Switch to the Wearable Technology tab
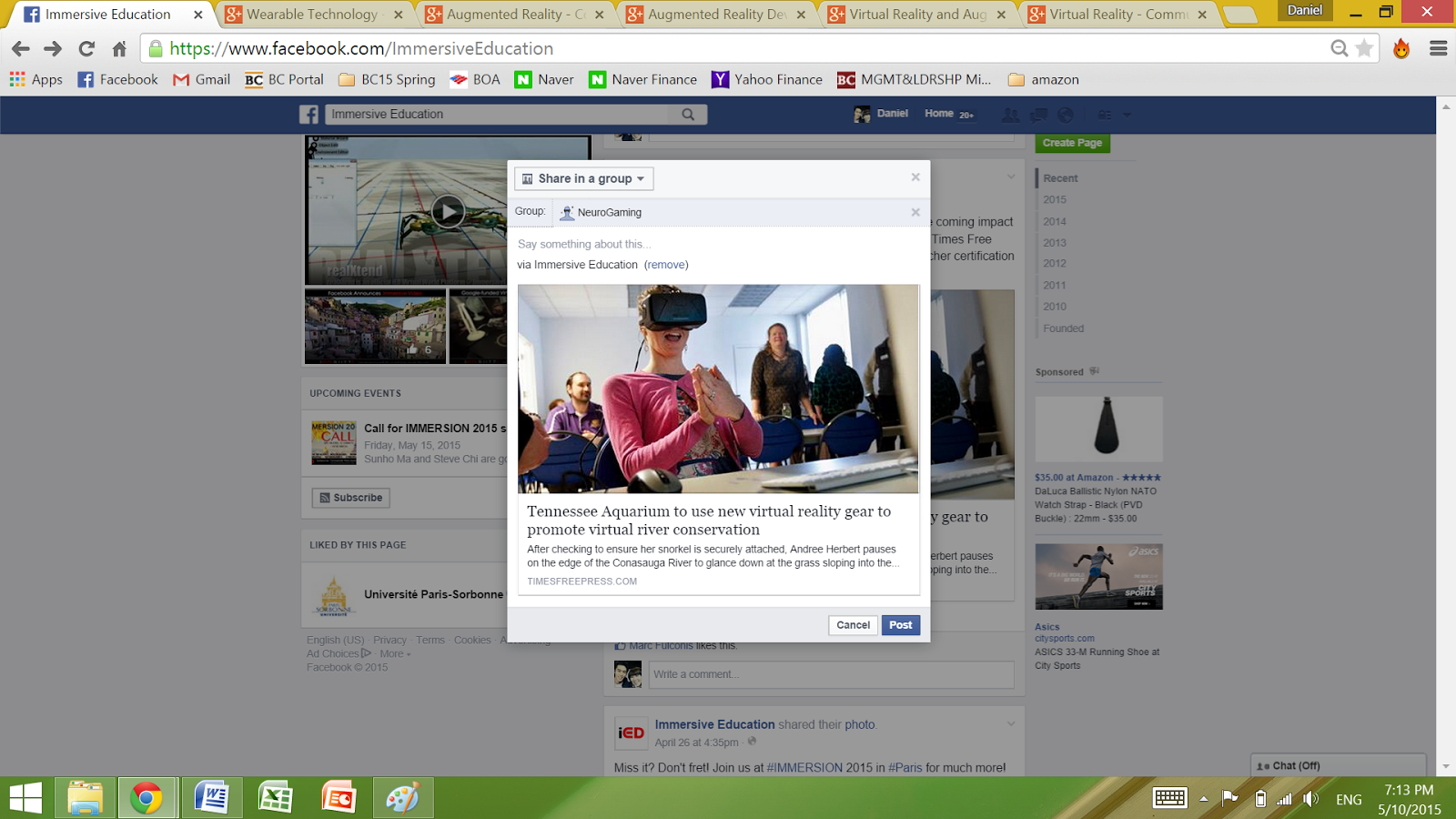The height and width of the screenshot is (819, 1456). coord(314,15)
